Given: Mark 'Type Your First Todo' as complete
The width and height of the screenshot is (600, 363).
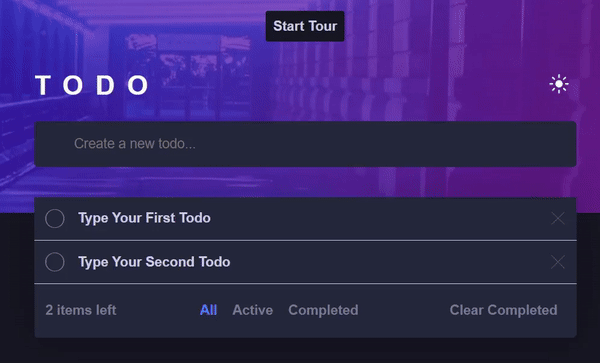Looking at the screenshot, I should 55,218.
